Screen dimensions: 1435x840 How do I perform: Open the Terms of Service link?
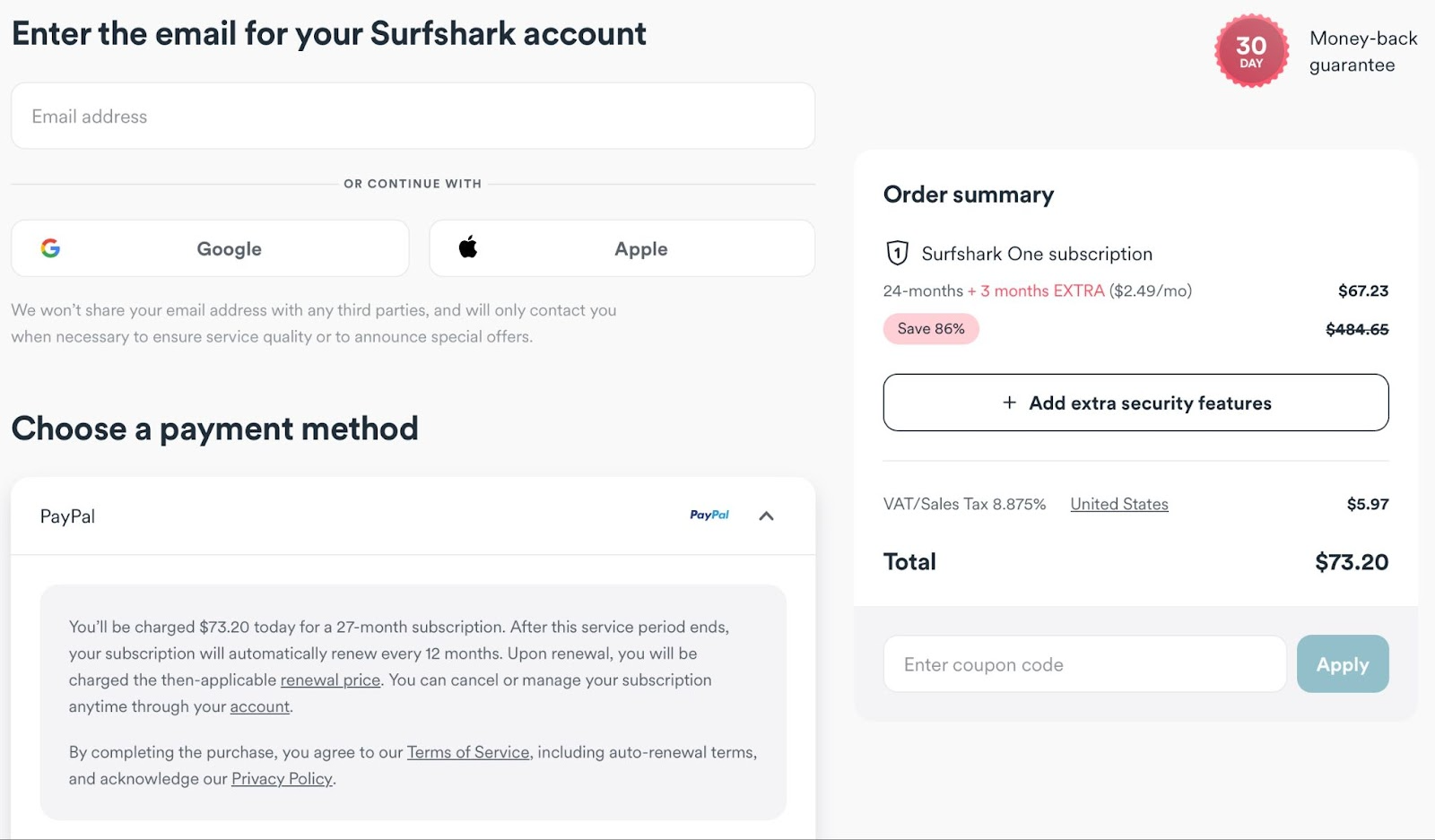pos(467,752)
